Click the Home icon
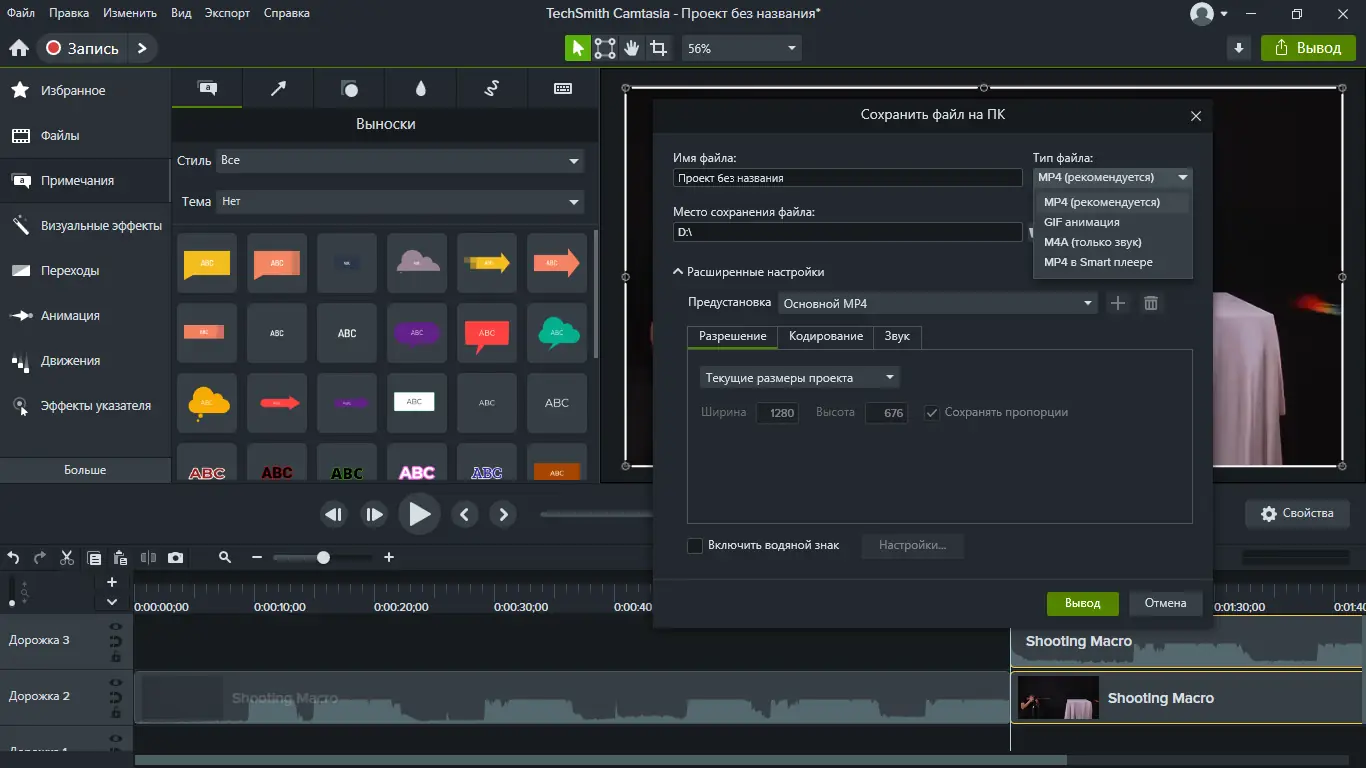Viewport: 1366px width, 768px height. pyautogui.click(x=18, y=48)
